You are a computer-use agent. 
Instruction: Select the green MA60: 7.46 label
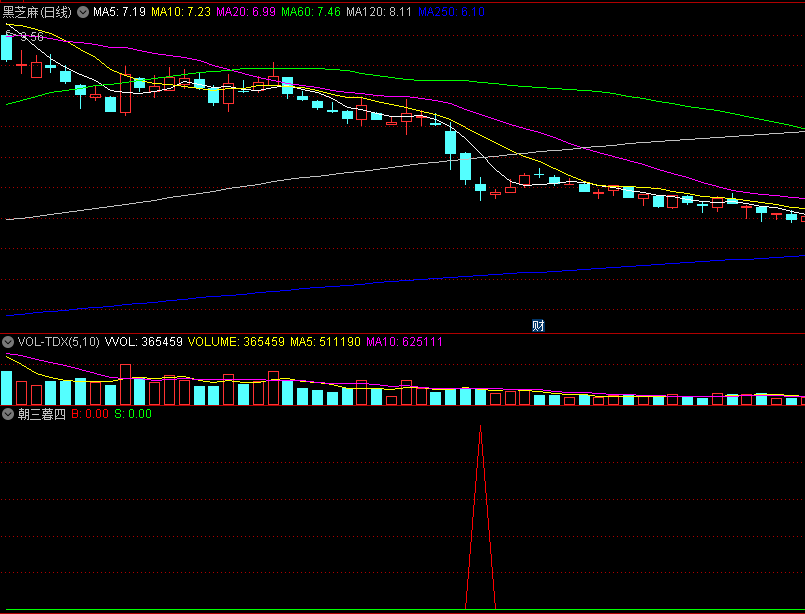point(311,12)
